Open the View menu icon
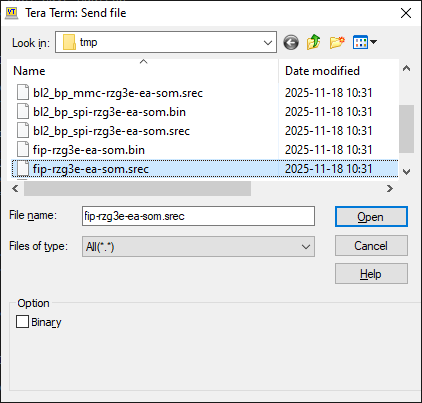The width and height of the screenshot is (422, 403). coord(360,42)
